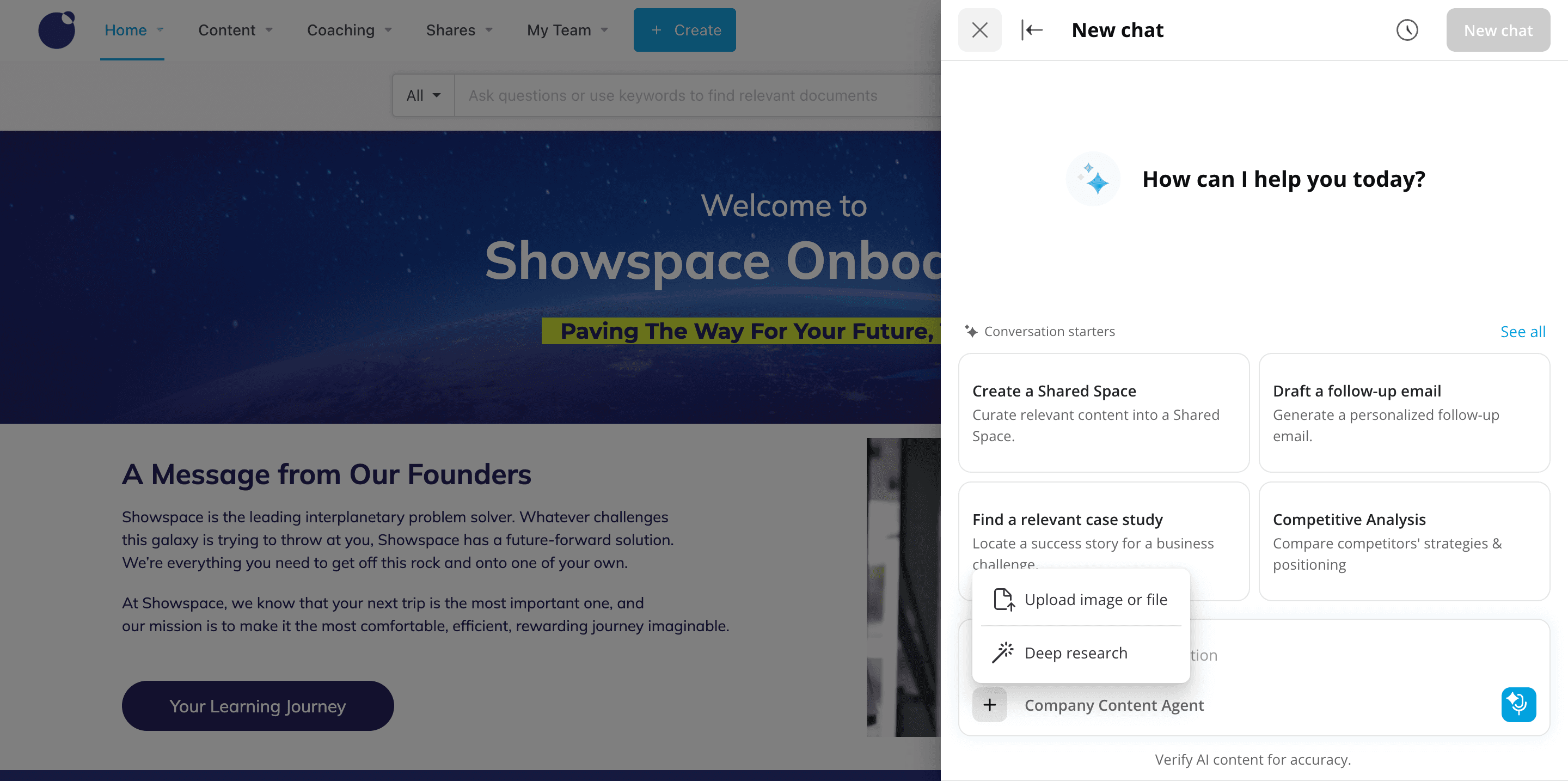Collapse chat panel using arrow-to-bar icon
The height and width of the screenshot is (781, 1568).
[1032, 30]
